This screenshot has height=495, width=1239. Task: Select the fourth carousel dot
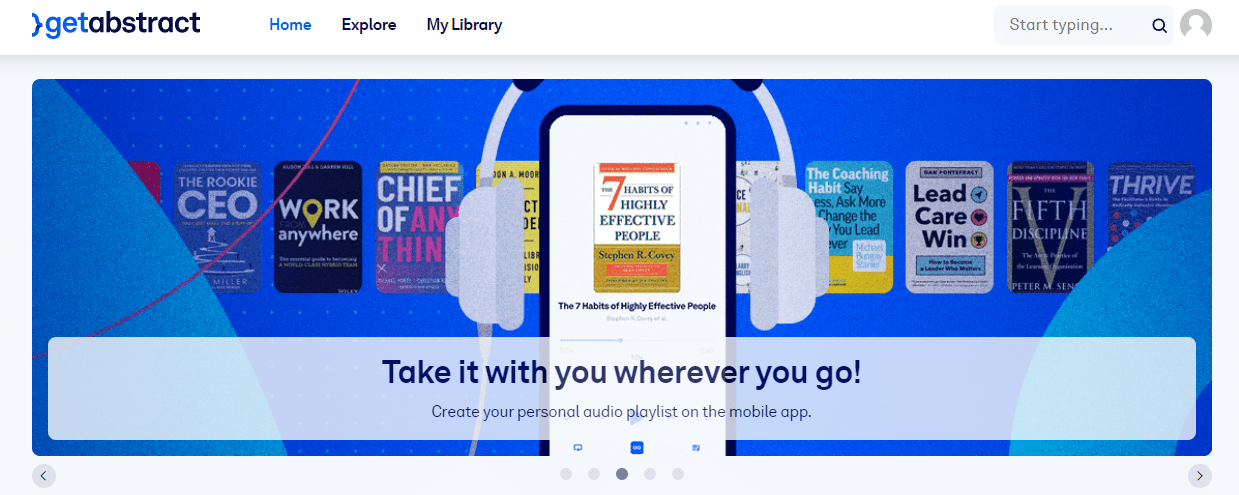tap(650, 474)
